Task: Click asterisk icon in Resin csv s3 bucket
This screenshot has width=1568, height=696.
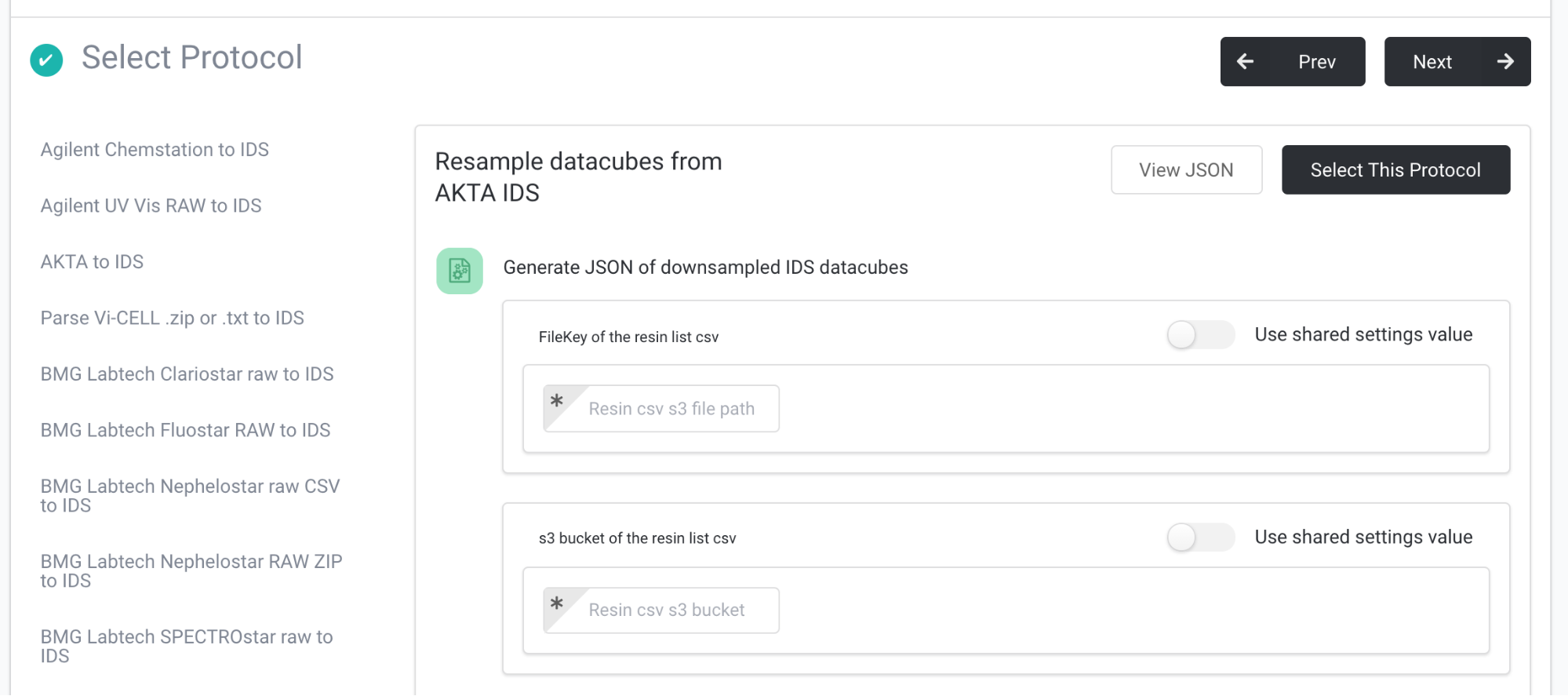Action: (x=557, y=603)
